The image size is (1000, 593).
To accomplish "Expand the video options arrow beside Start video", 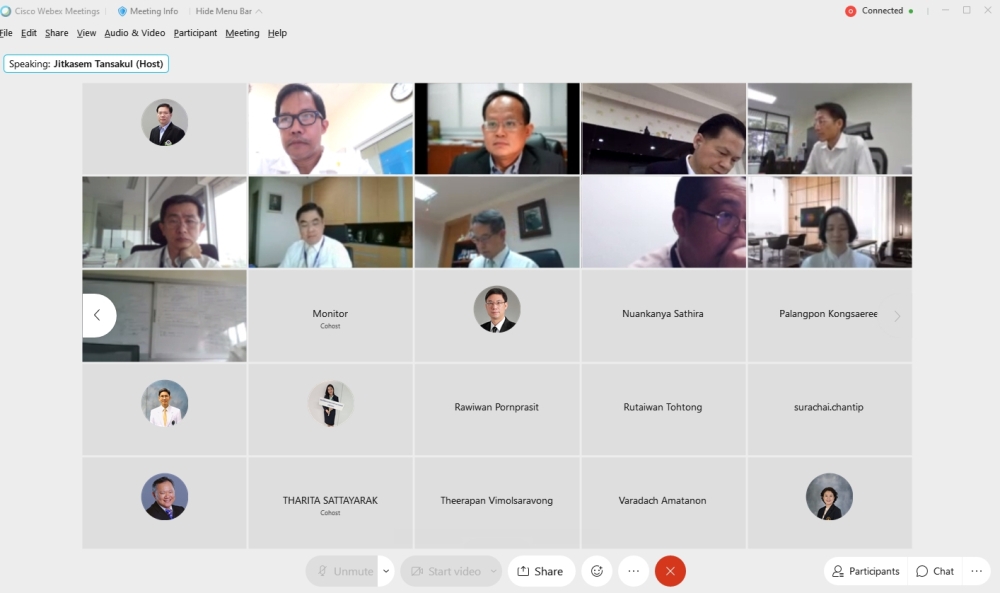I will coord(493,571).
